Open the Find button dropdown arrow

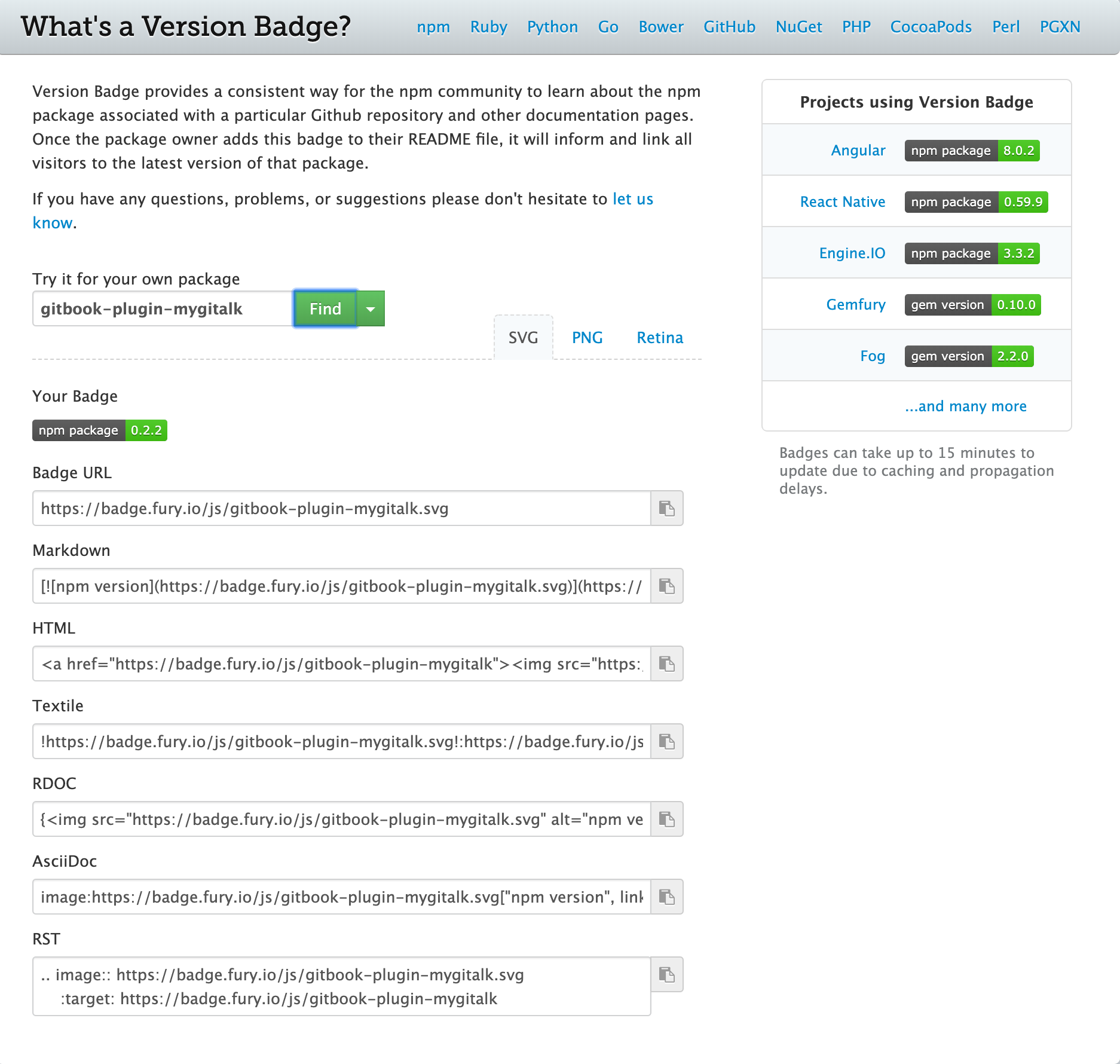tap(371, 308)
